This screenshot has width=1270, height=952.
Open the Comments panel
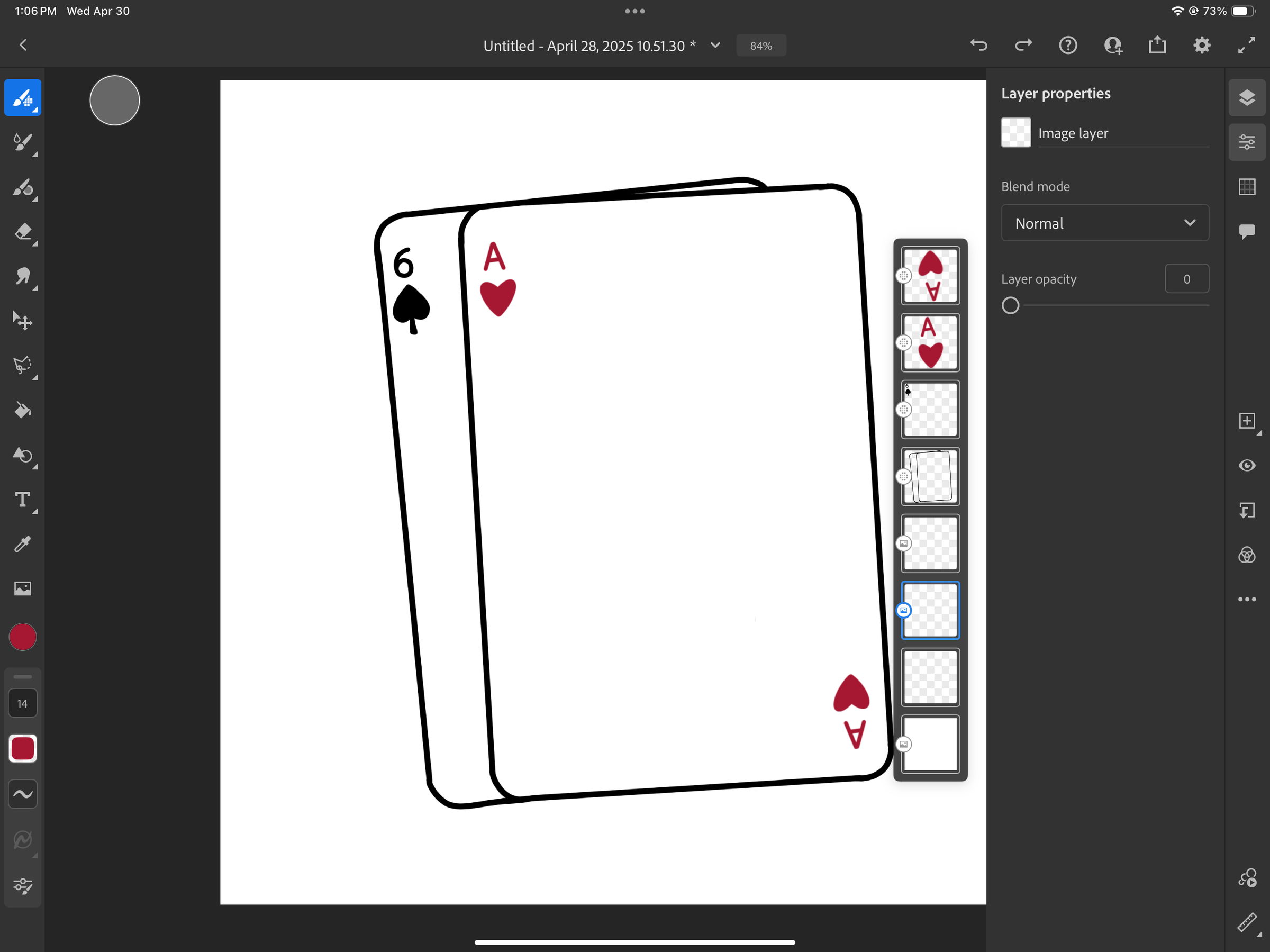click(1247, 231)
